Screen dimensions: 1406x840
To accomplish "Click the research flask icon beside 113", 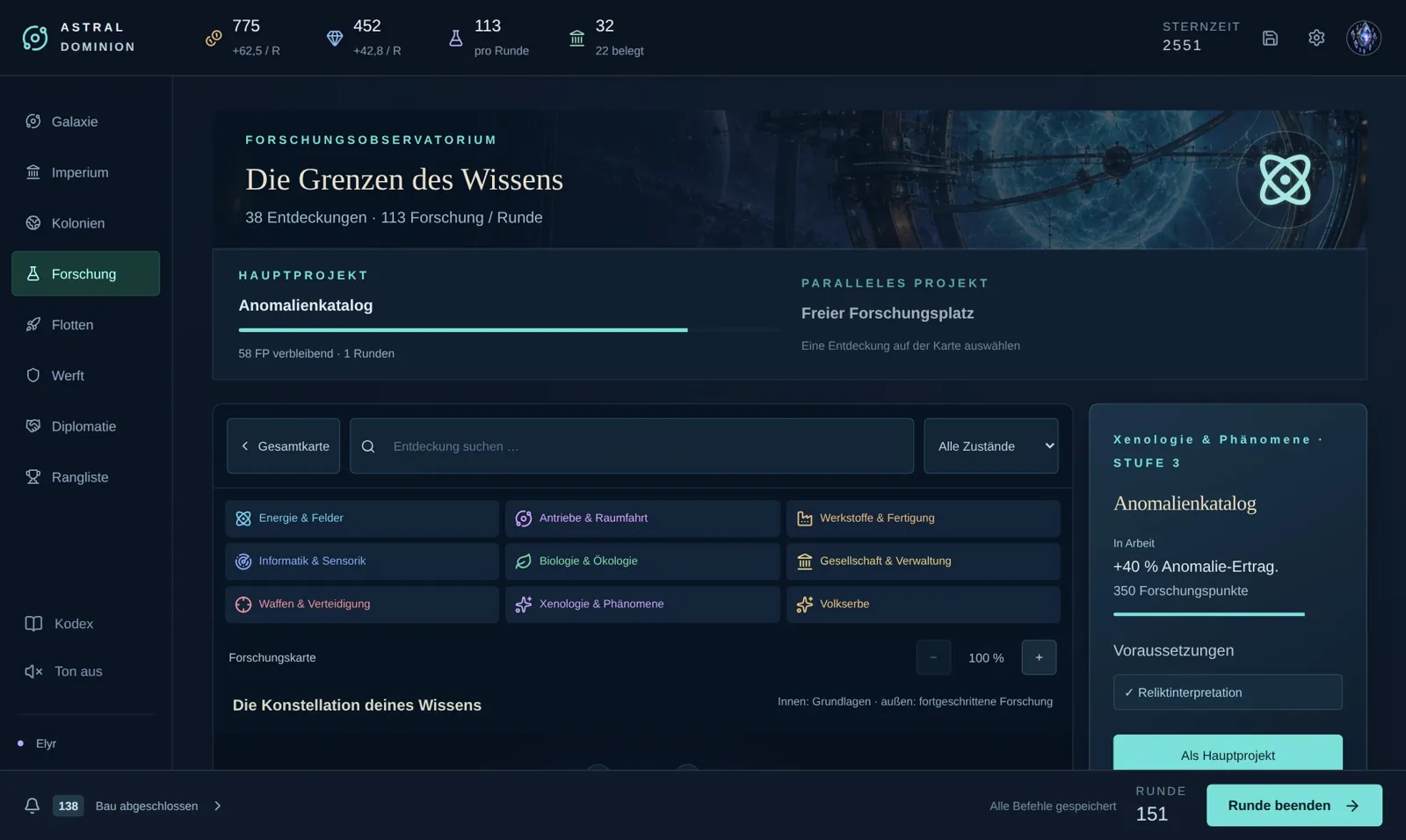I will click(455, 38).
